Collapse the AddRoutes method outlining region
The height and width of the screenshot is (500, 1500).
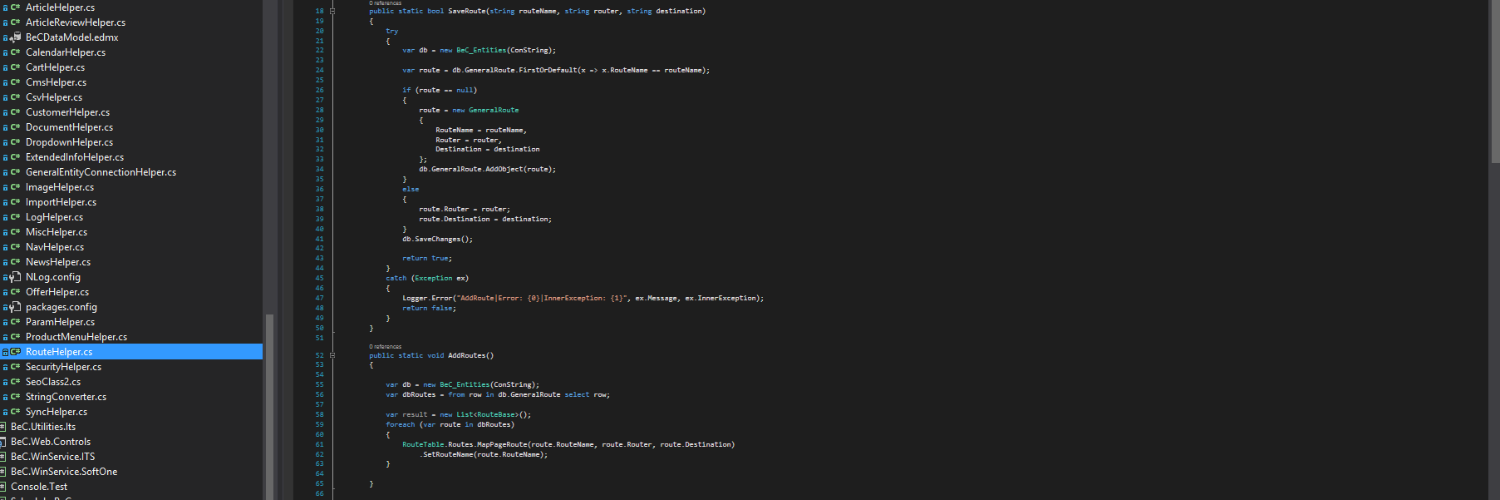coord(334,355)
